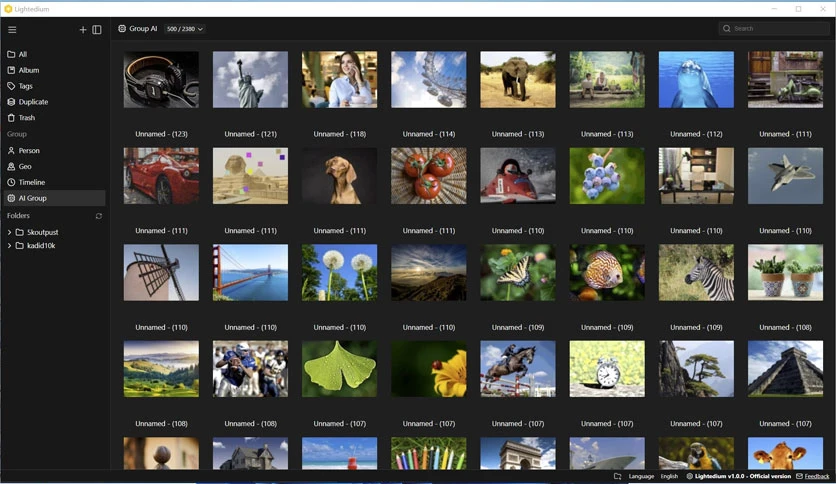Open the English language selector

(x=669, y=477)
